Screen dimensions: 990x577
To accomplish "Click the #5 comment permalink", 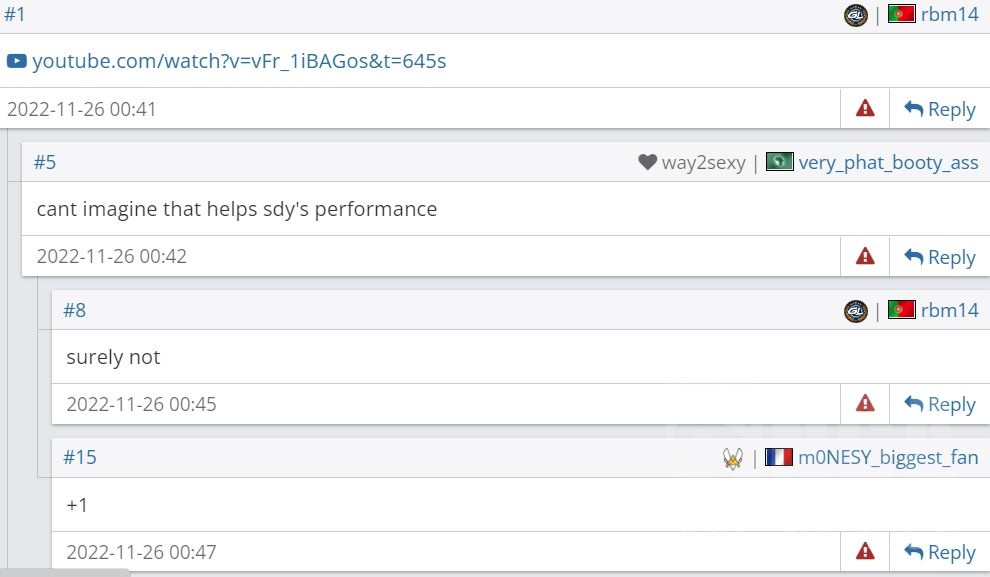I will point(45,162).
